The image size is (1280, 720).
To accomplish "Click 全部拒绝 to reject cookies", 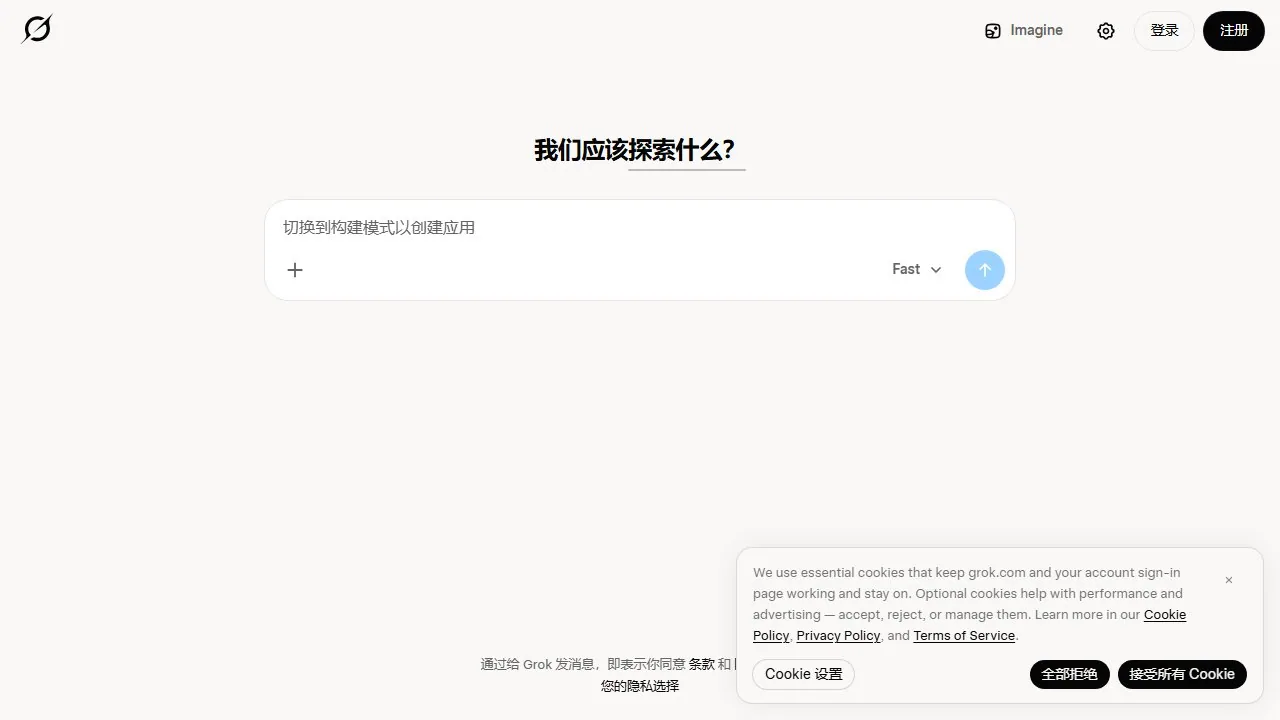I will (x=1070, y=674).
